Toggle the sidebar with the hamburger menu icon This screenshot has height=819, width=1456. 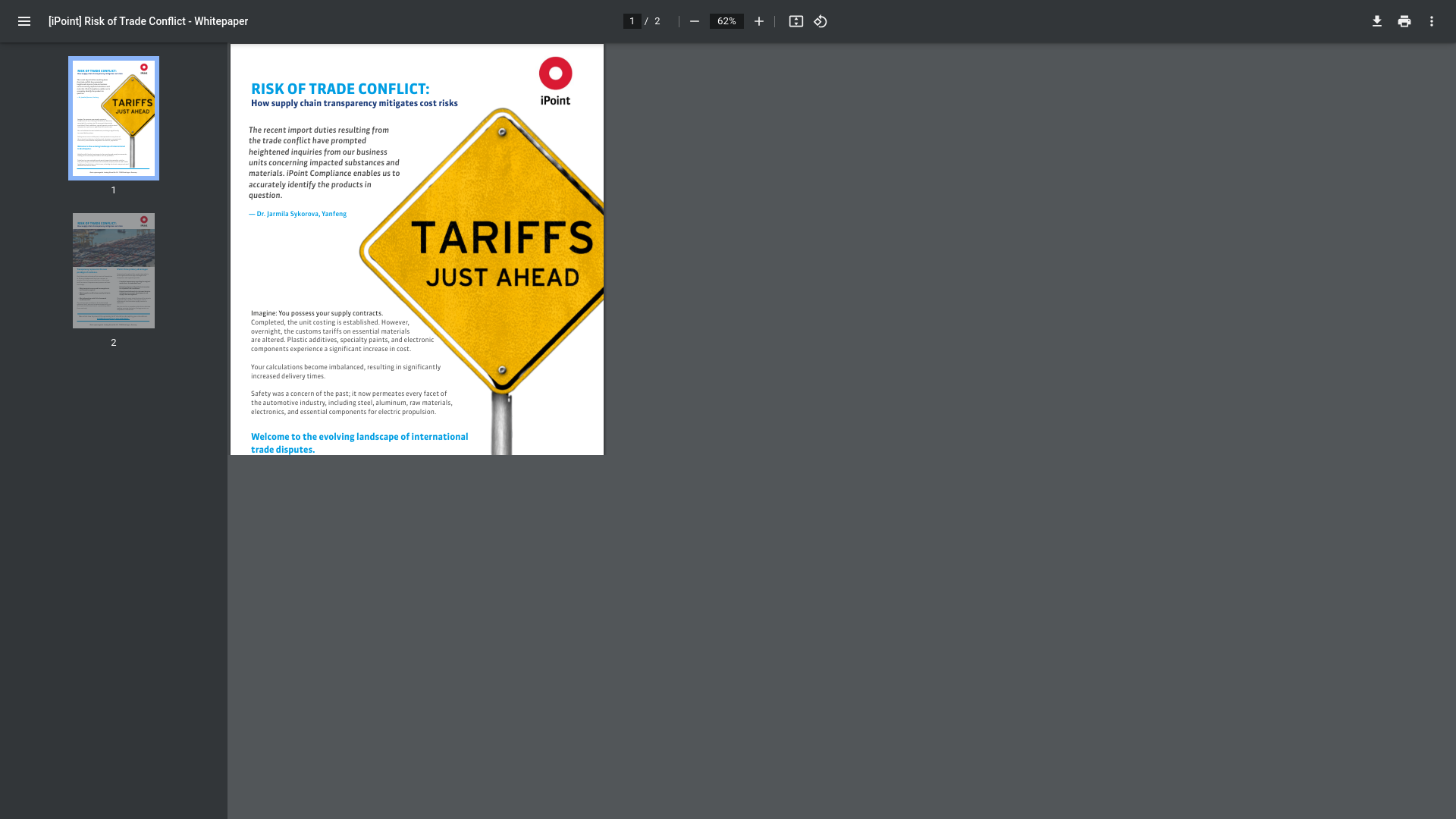[x=24, y=21]
